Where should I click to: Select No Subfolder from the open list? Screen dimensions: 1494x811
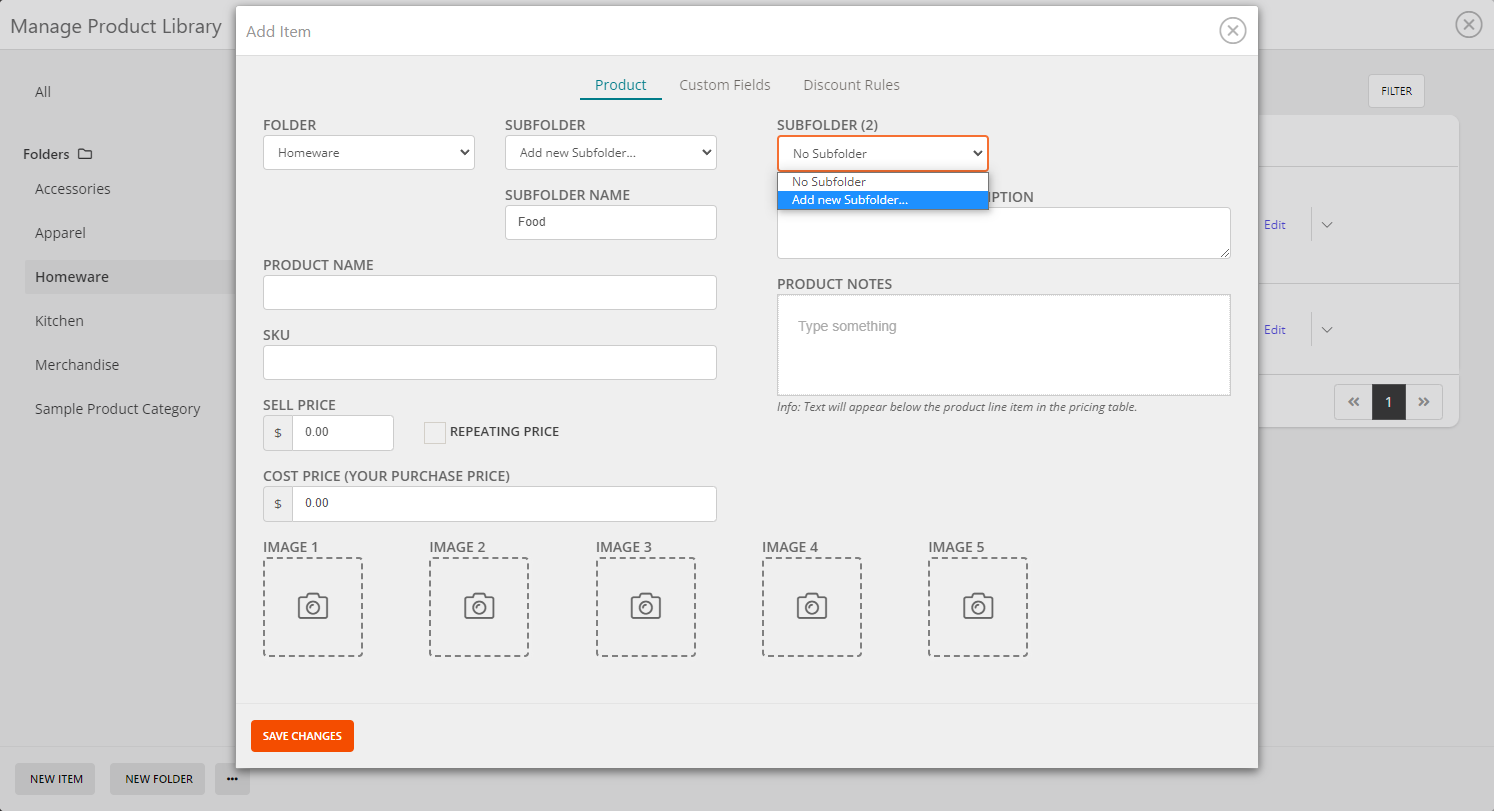[x=883, y=181]
